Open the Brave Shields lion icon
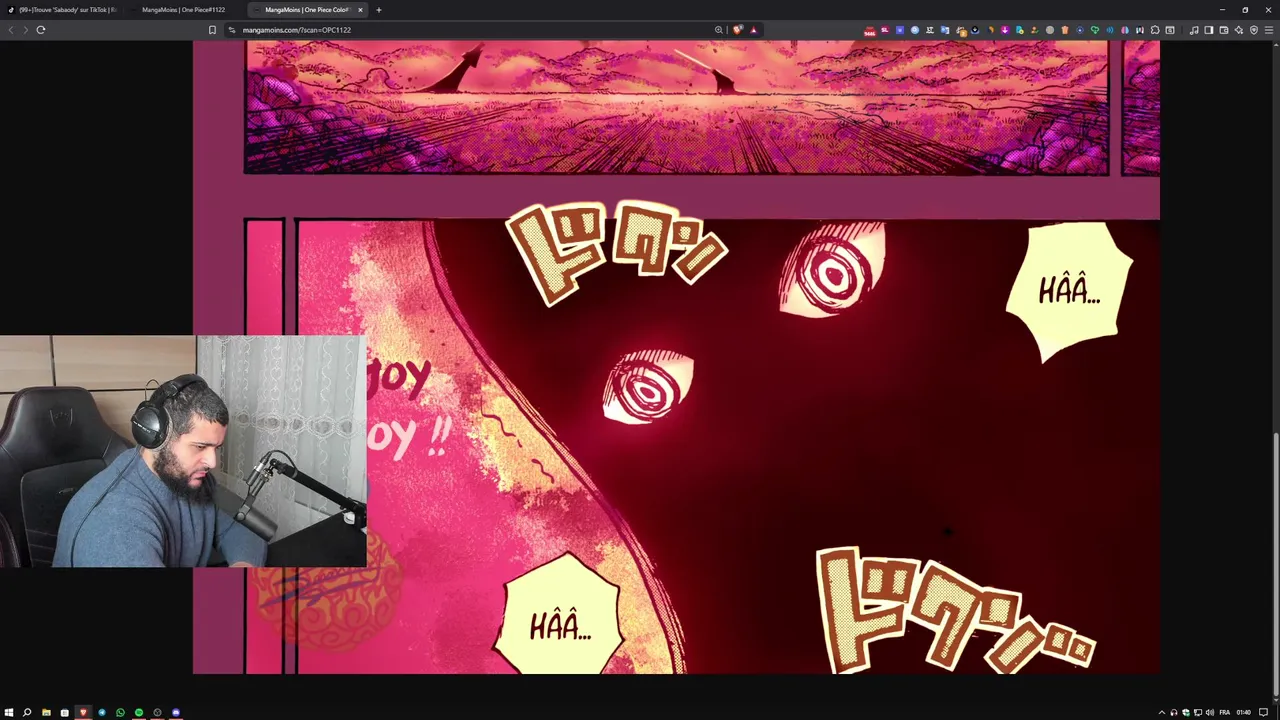The image size is (1280, 720). coord(738,30)
